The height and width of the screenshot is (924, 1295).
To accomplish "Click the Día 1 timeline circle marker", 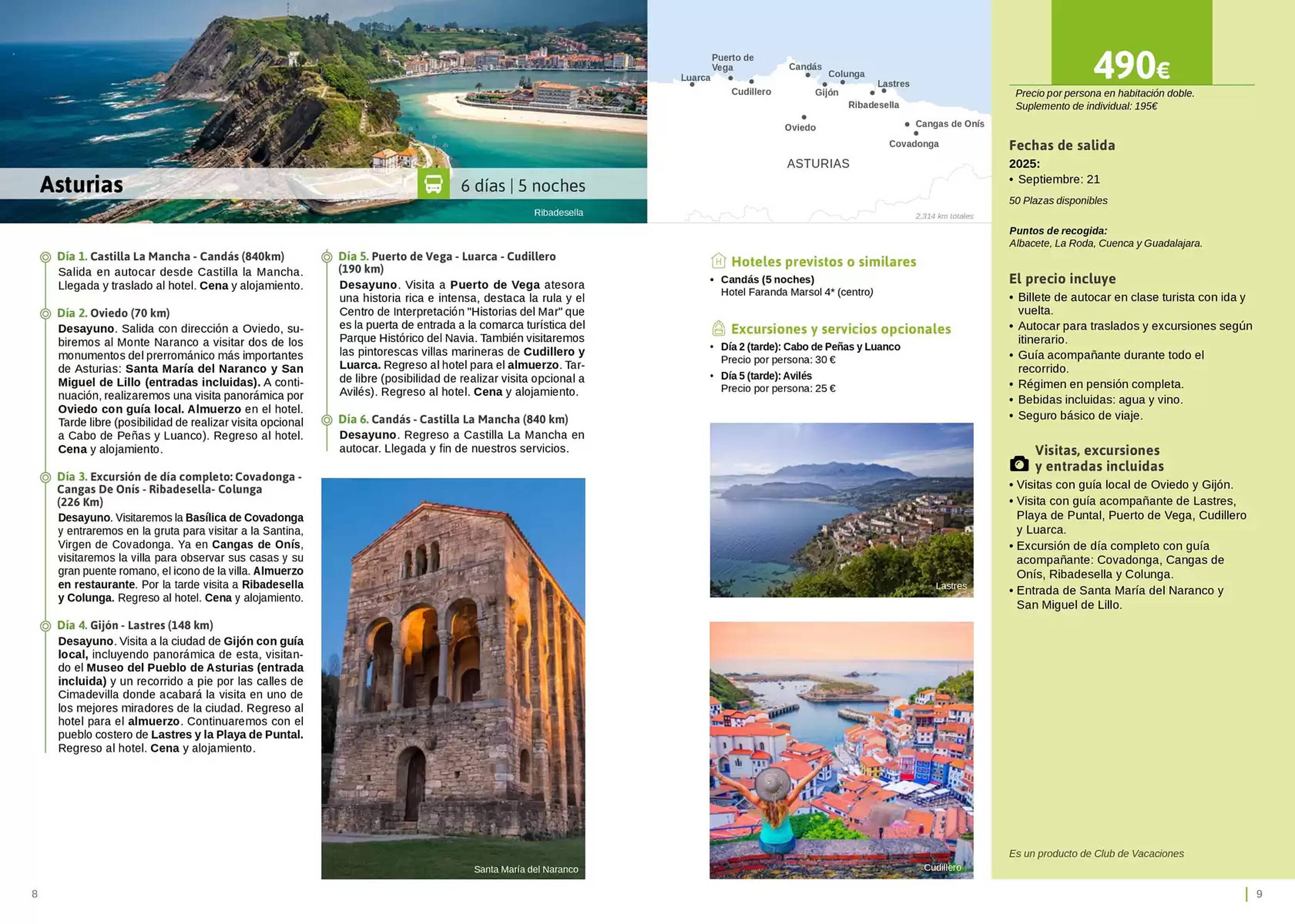I will [x=46, y=257].
